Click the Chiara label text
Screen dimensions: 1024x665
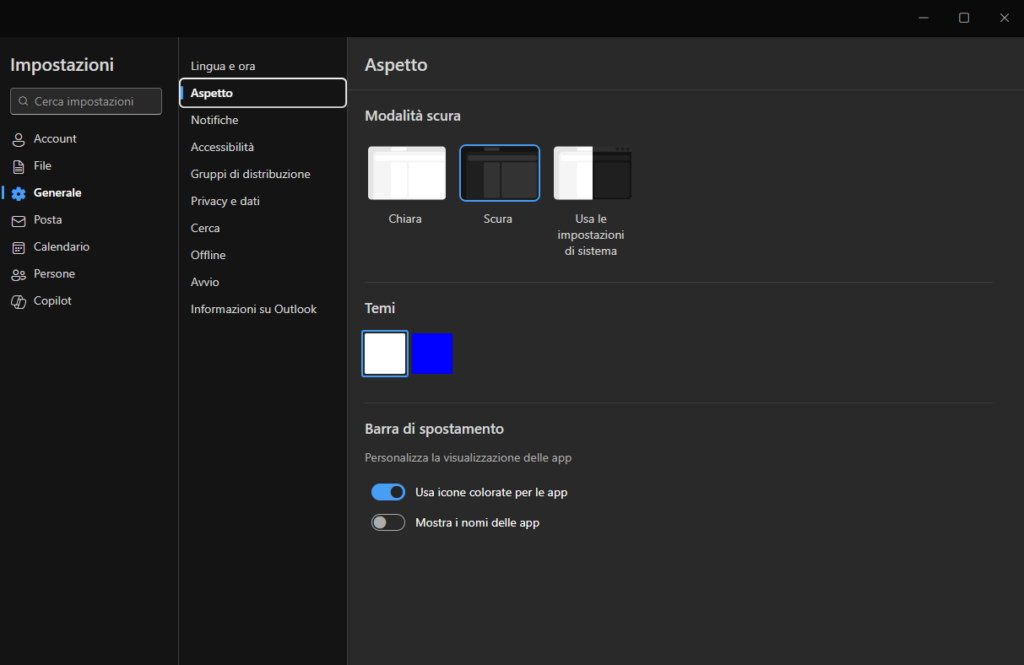405,219
